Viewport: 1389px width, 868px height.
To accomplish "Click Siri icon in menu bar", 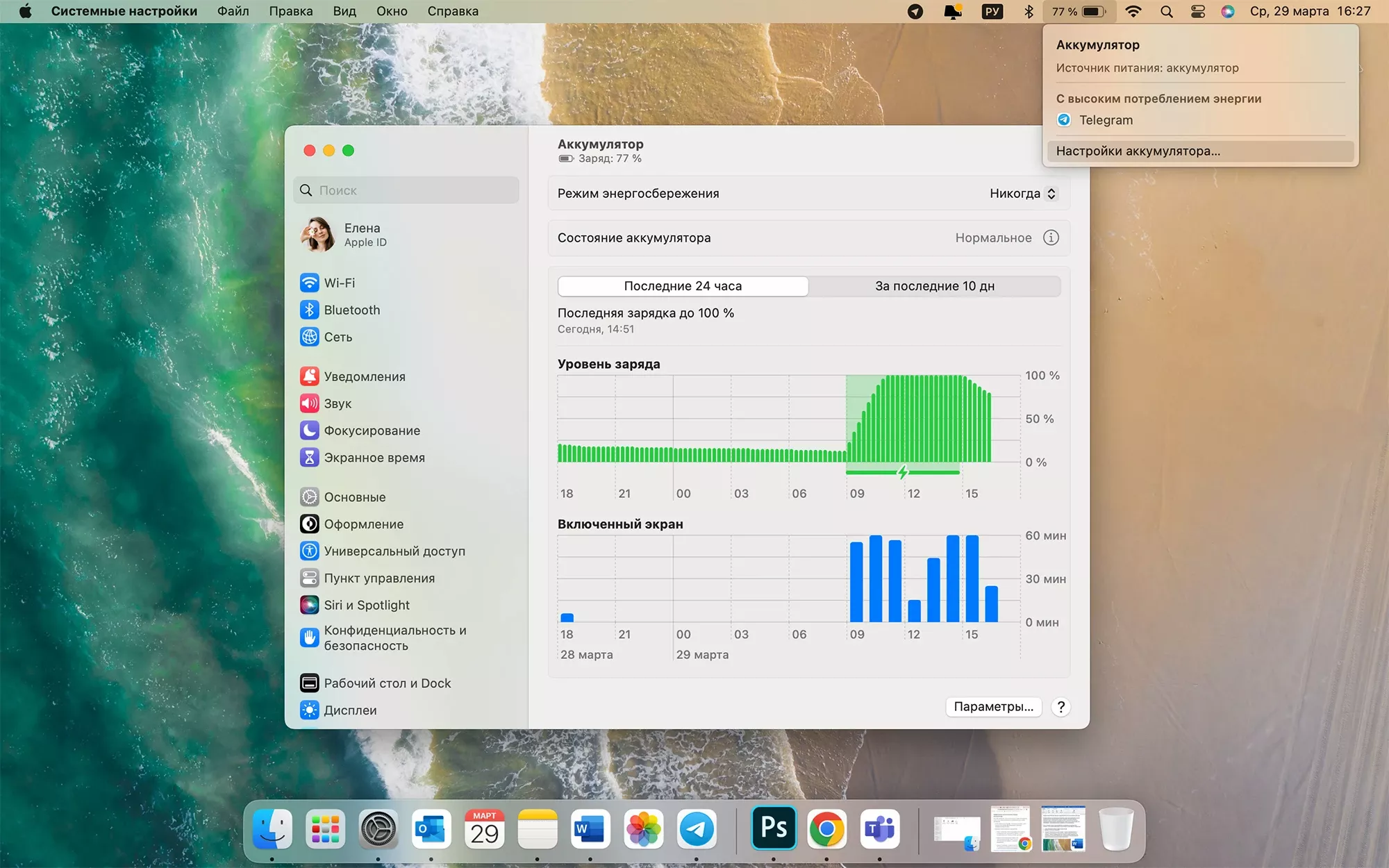I will (x=1228, y=11).
